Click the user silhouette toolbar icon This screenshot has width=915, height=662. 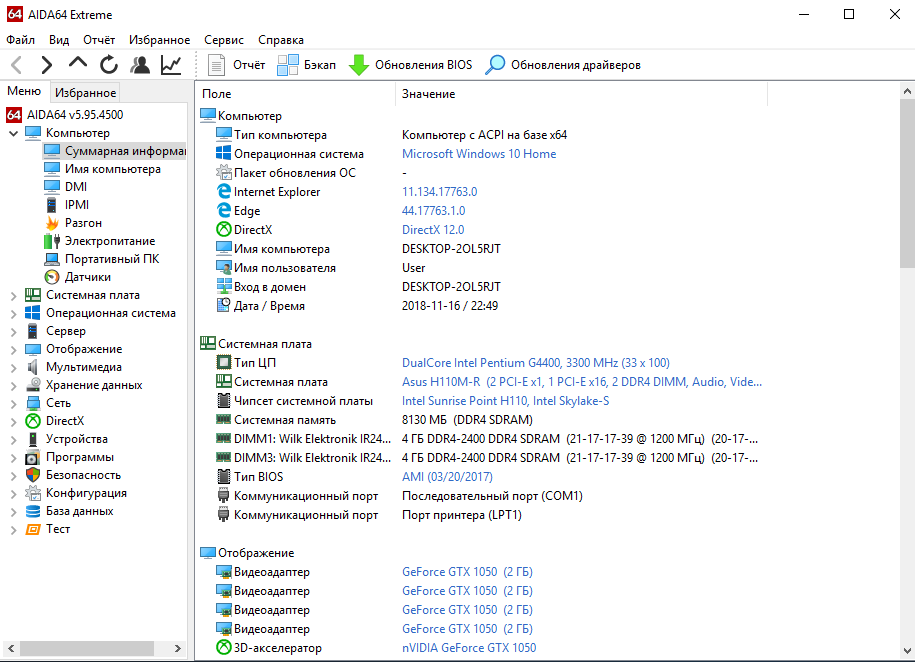tap(140, 65)
